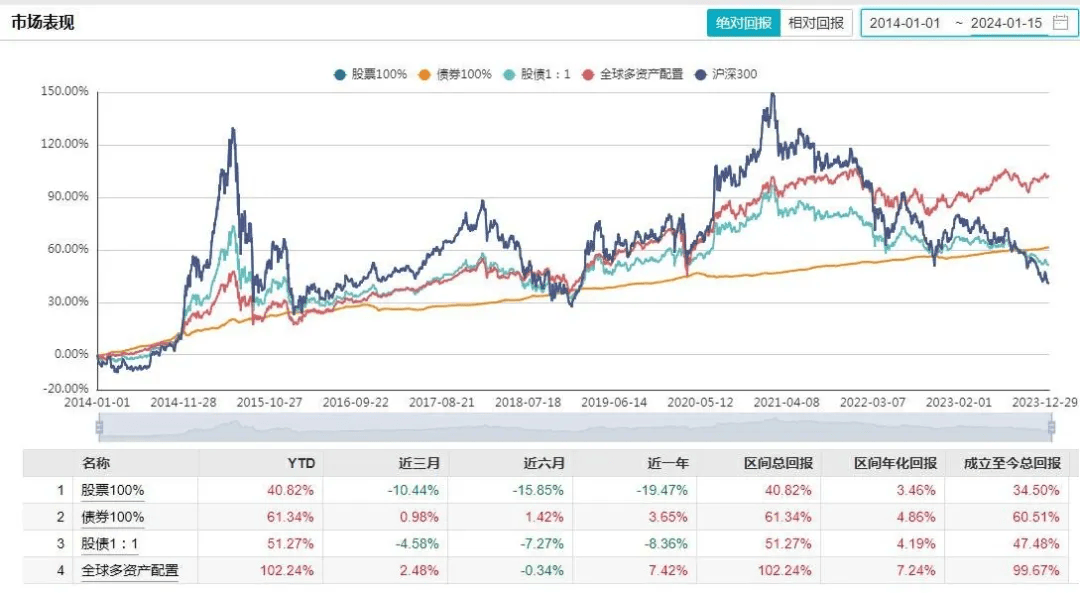Sort the table by the YTD column
The image size is (1080, 593).
(300, 464)
